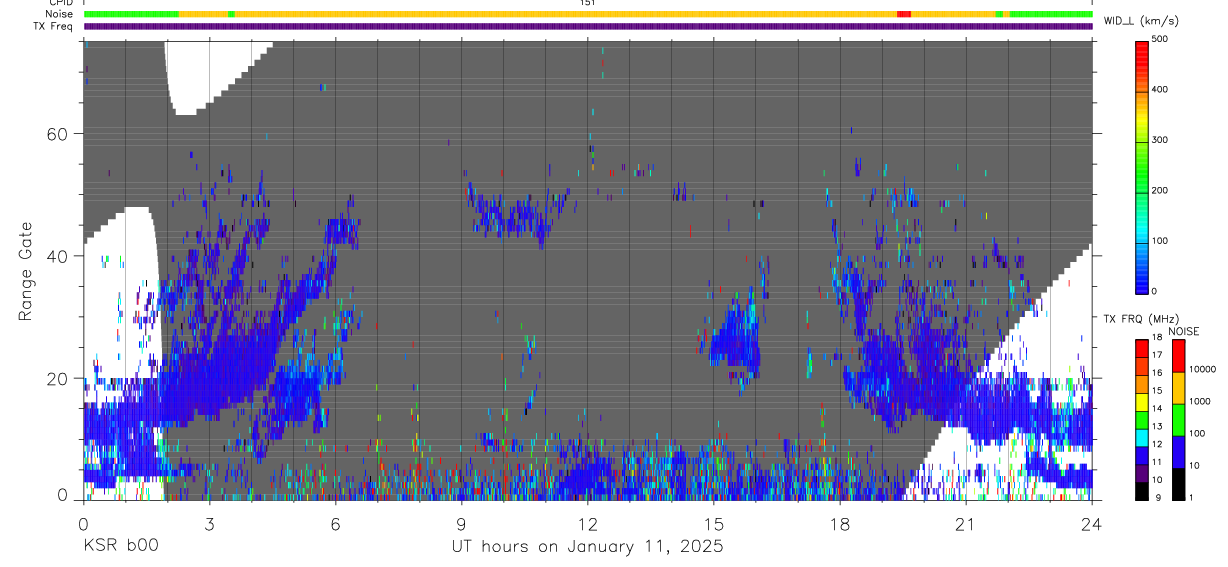Click the 24 tick on UT hours axis
Viewport: 1228px width, 567px height.
tap(1092, 522)
